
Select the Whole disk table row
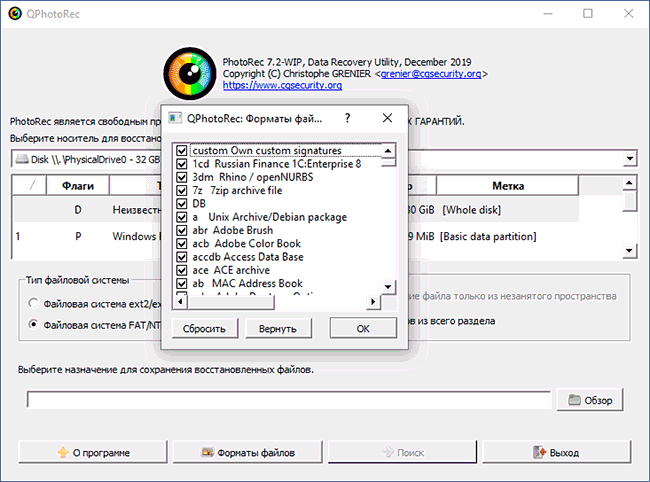(x=296, y=210)
